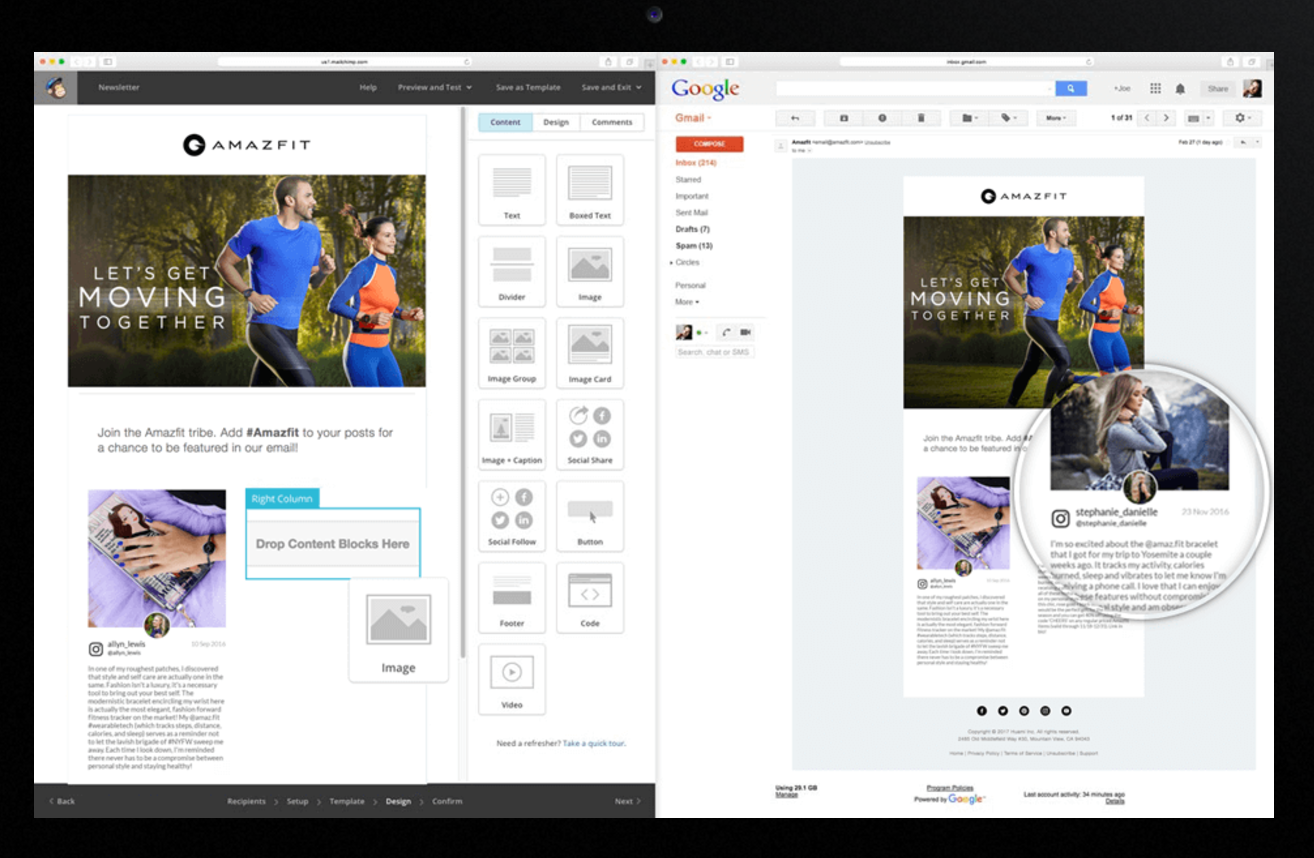Open the More actions dropdown in Gmail toolbar
Viewport: 1314px width, 858px height.
click(1054, 118)
